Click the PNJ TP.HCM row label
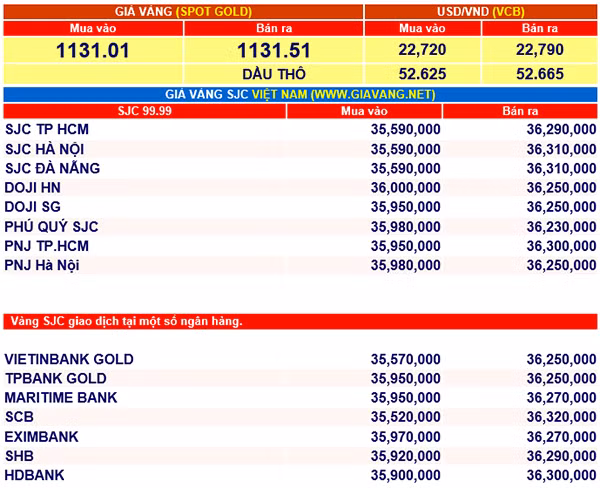This screenshot has height=488, width=600. tap(47, 246)
